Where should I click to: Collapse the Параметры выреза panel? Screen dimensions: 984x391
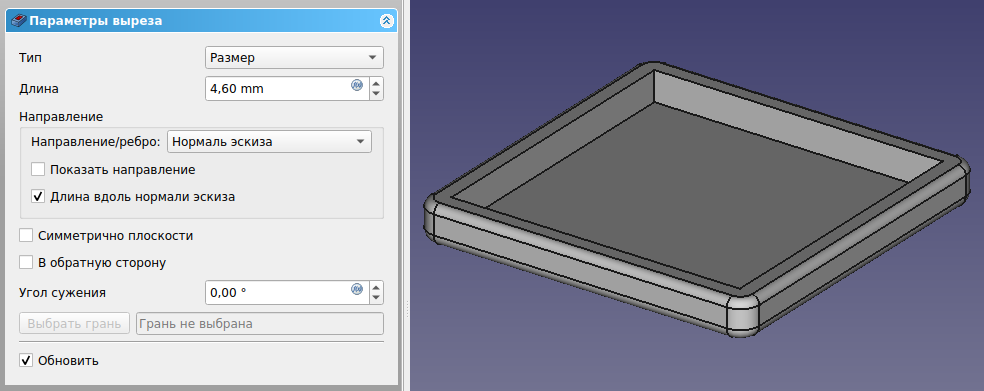point(387,21)
